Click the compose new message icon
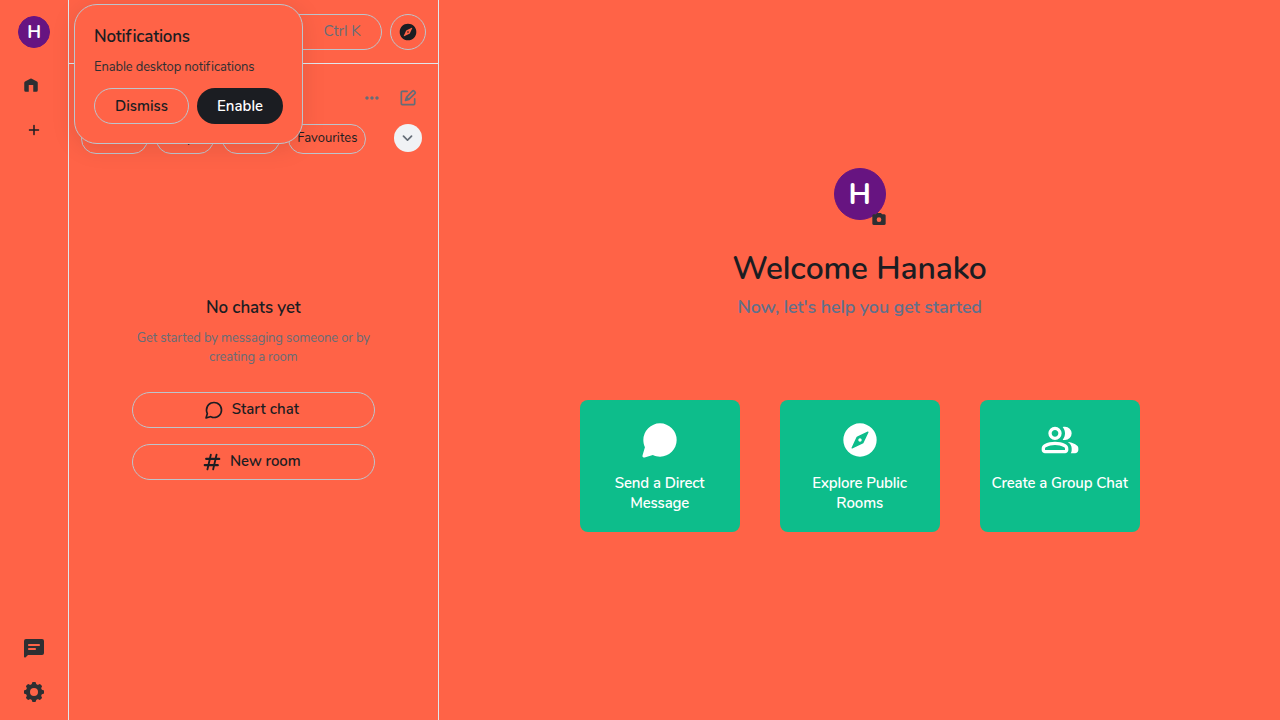Image resolution: width=1280 pixels, height=720 pixels. coord(408,98)
